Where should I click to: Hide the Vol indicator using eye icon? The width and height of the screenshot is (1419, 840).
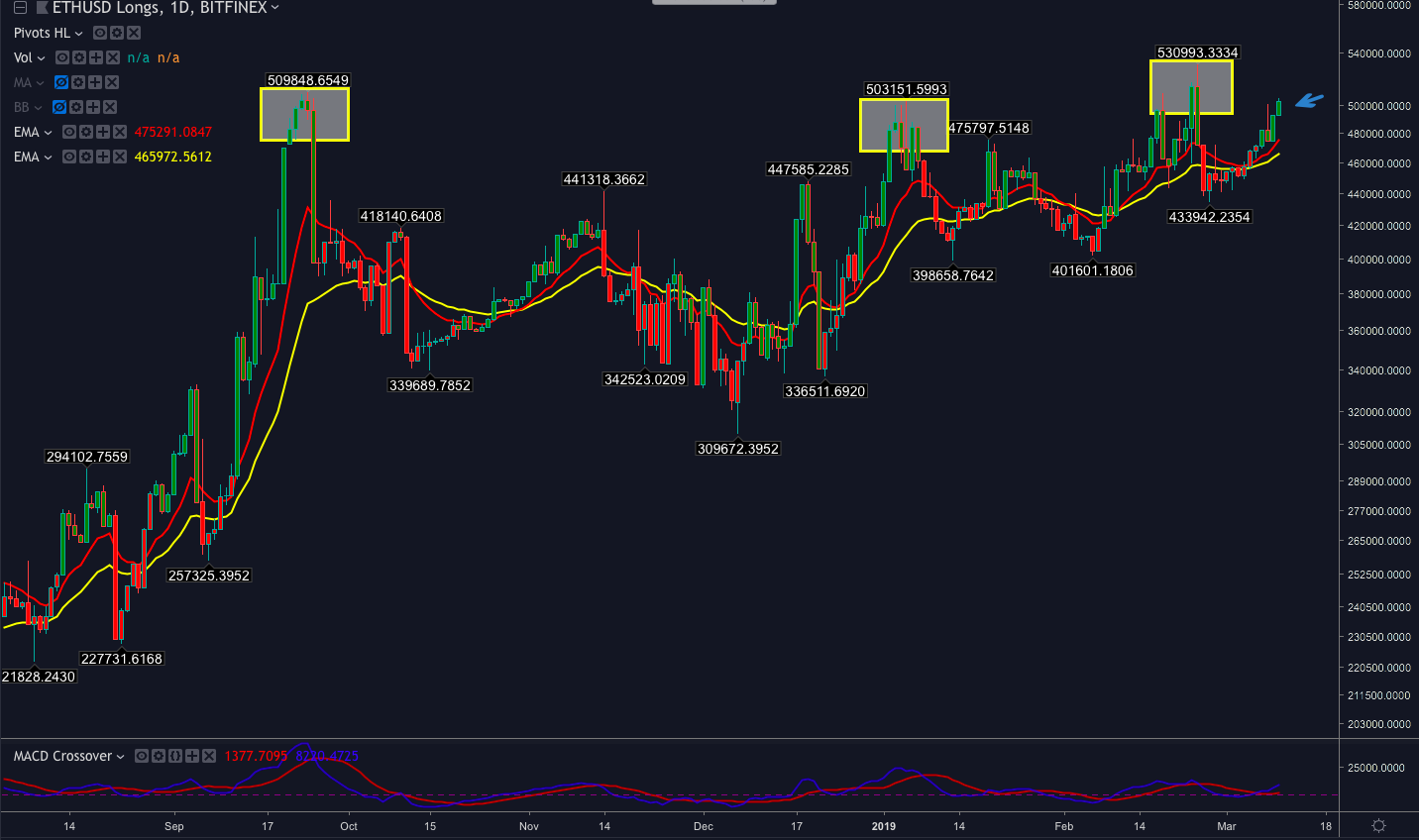tap(62, 57)
